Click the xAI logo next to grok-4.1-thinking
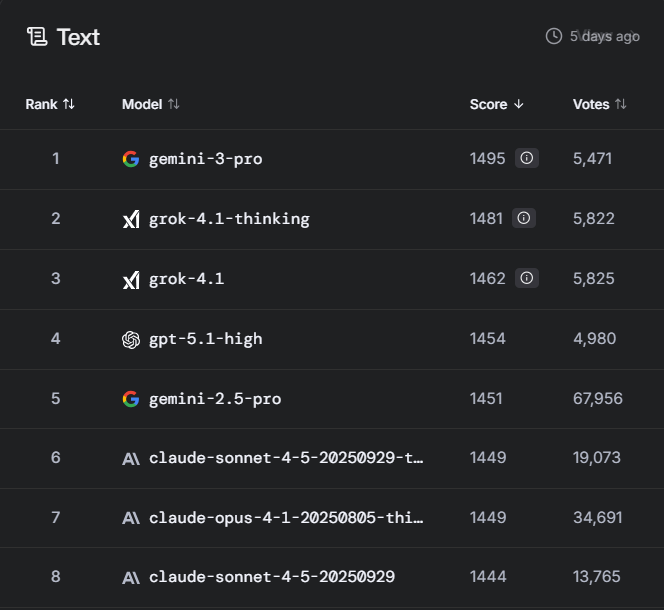Image resolution: width=664 pixels, height=610 pixels. (131, 219)
